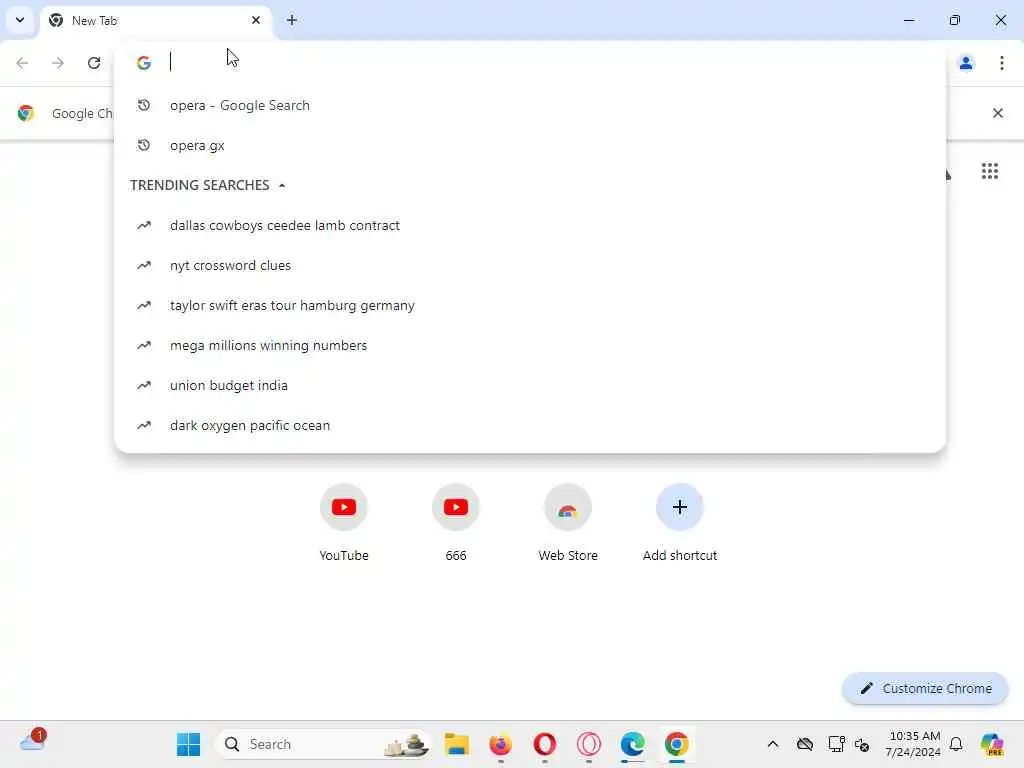Image resolution: width=1024 pixels, height=768 pixels.
Task: Open Copilot preview on taskbar
Action: [x=991, y=744]
